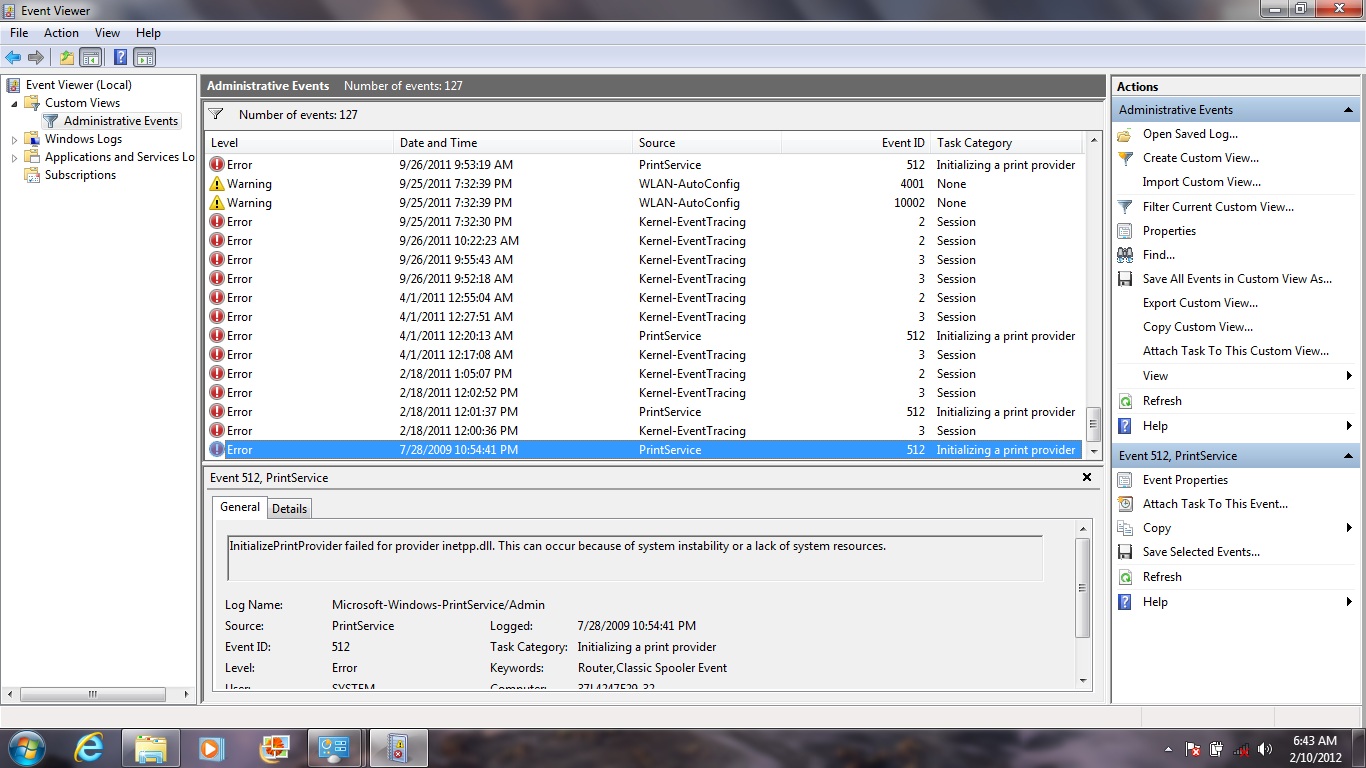Click Attach Task To This Custom View...

(1236, 351)
